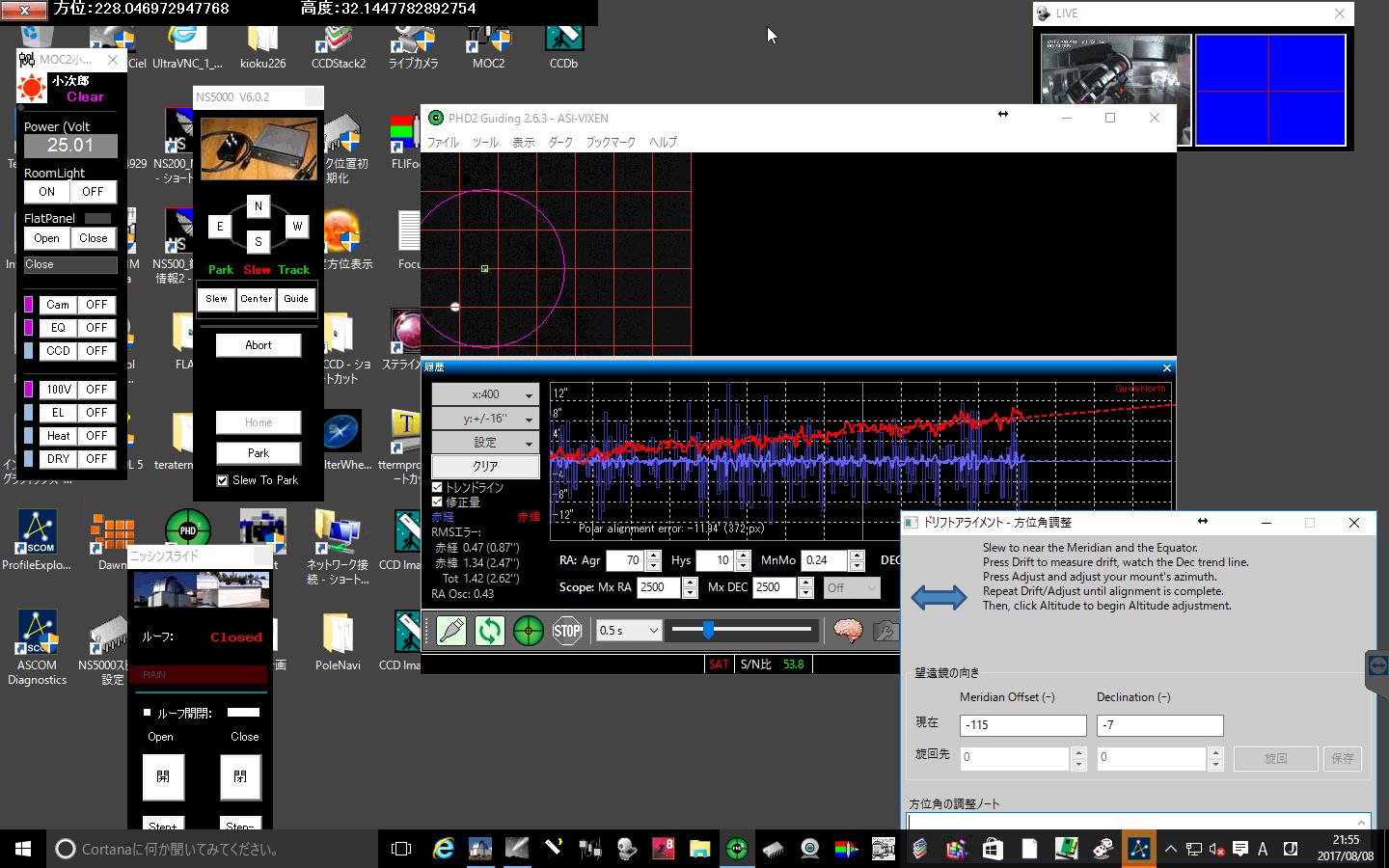The height and width of the screenshot is (868, 1389).
Task: Open Internet Explorer in the taskbar
Action: [444, 849]
